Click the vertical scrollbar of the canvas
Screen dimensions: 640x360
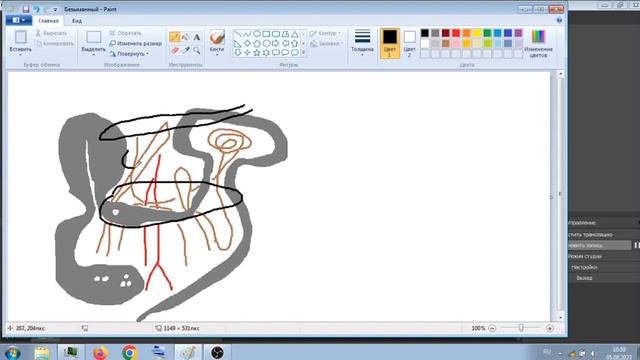560,195
